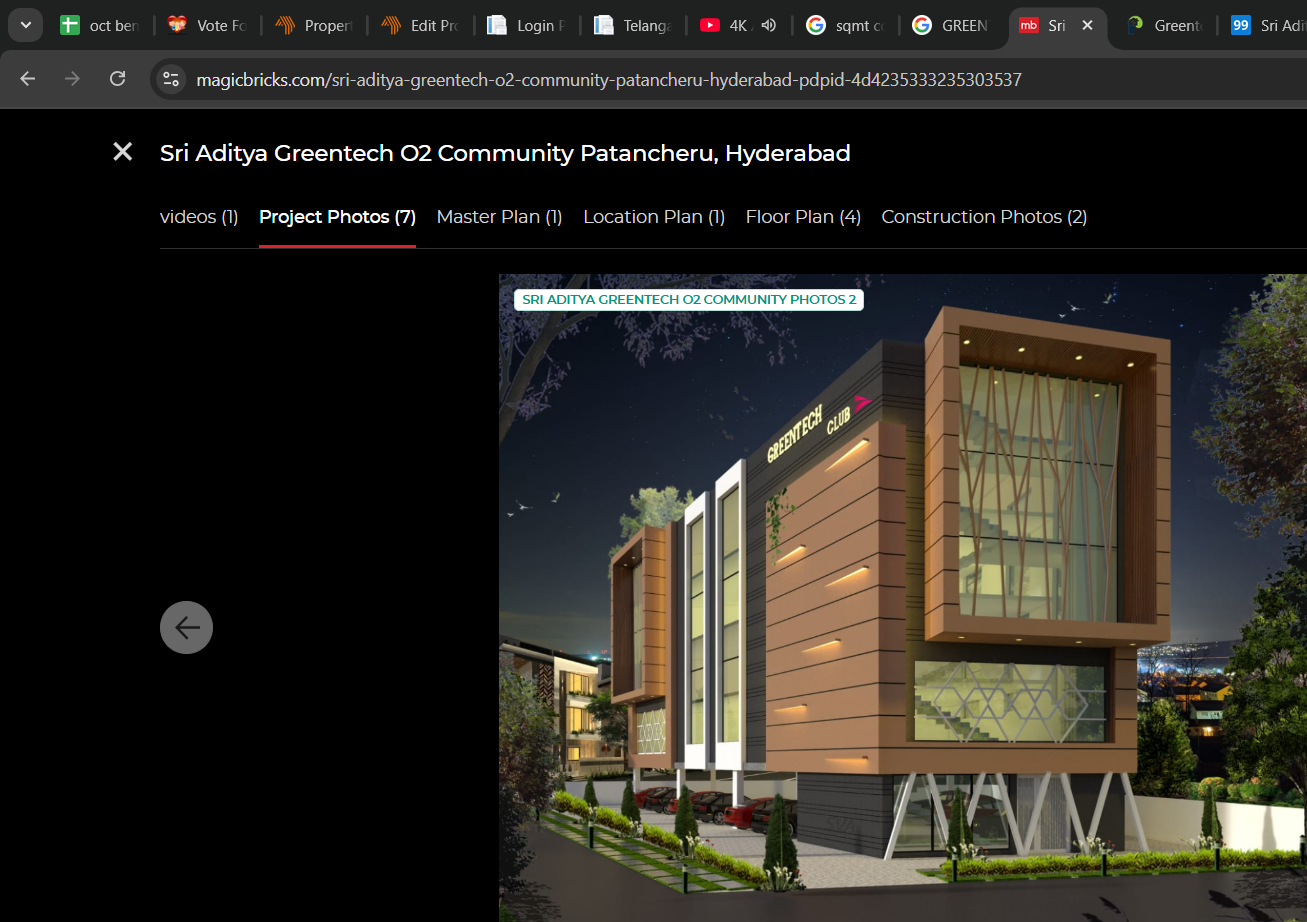Open the Construction Photos (2) tab
1307x922 pixels.
[984, 217]
